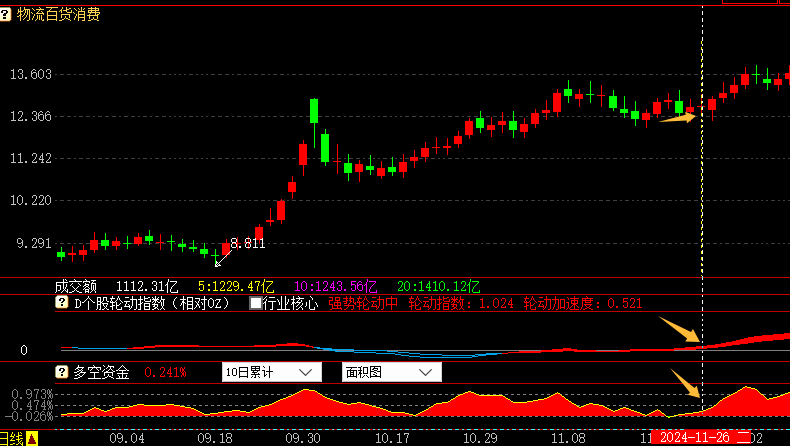Click the 日线 period tab
Viewport: 790px width, 446px height.
click(x=11, y=438)
